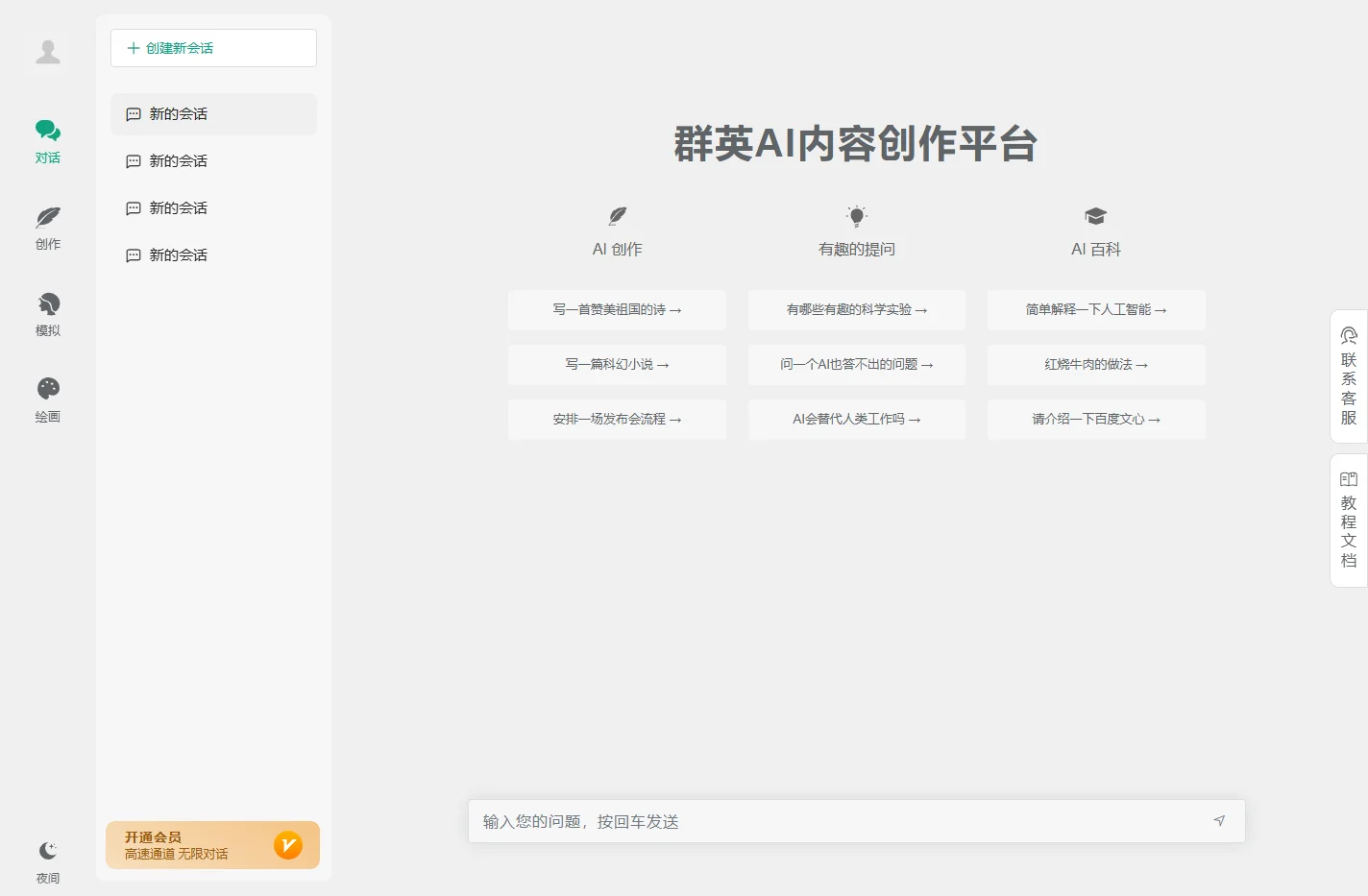Click the send paper-plane icon
This screenshot has height=896, width=1368.
pyautogui.click(x=1219, y=821)
